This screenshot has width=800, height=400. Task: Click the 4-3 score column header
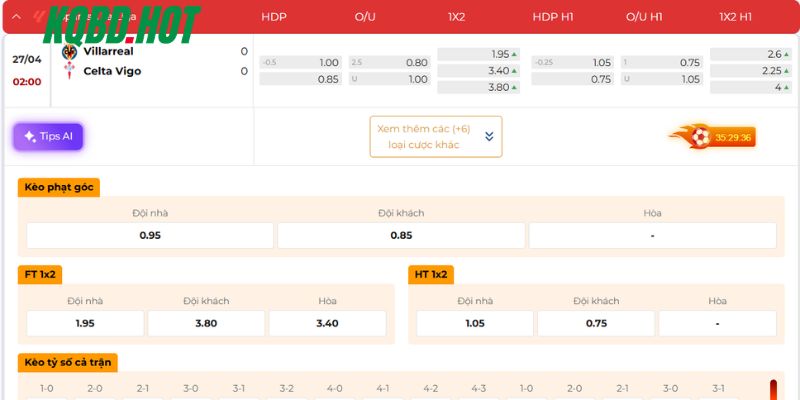pyautogui.click(x=479, y=388)
